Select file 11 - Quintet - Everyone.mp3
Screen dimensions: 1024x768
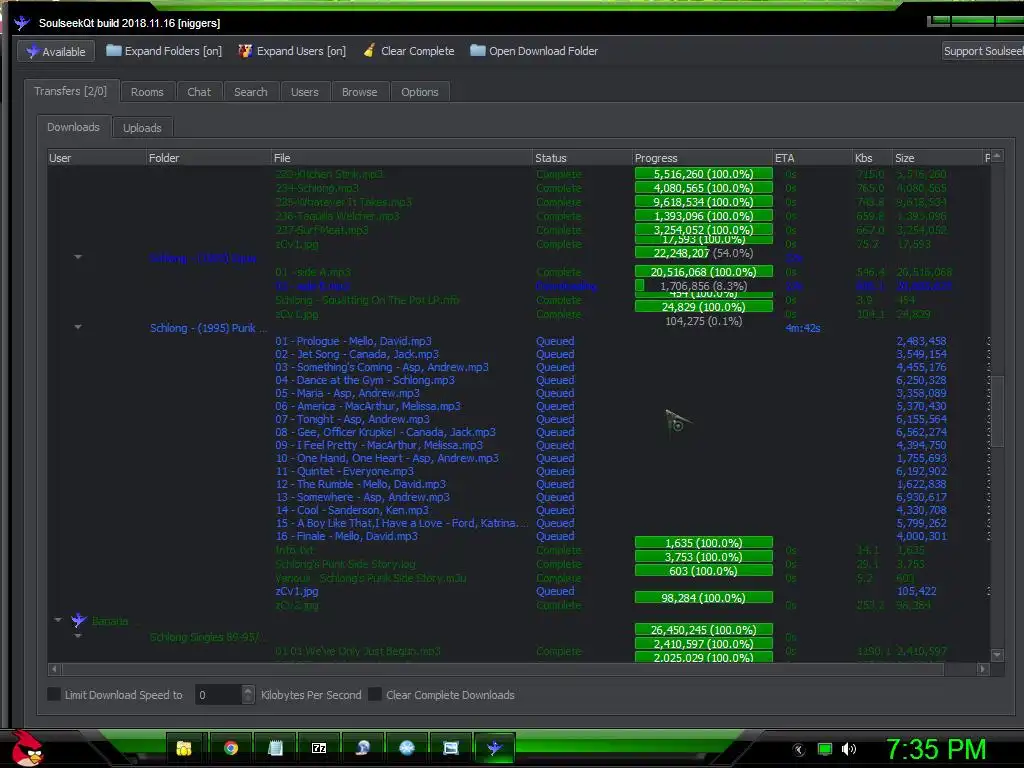tap(344, 471)
